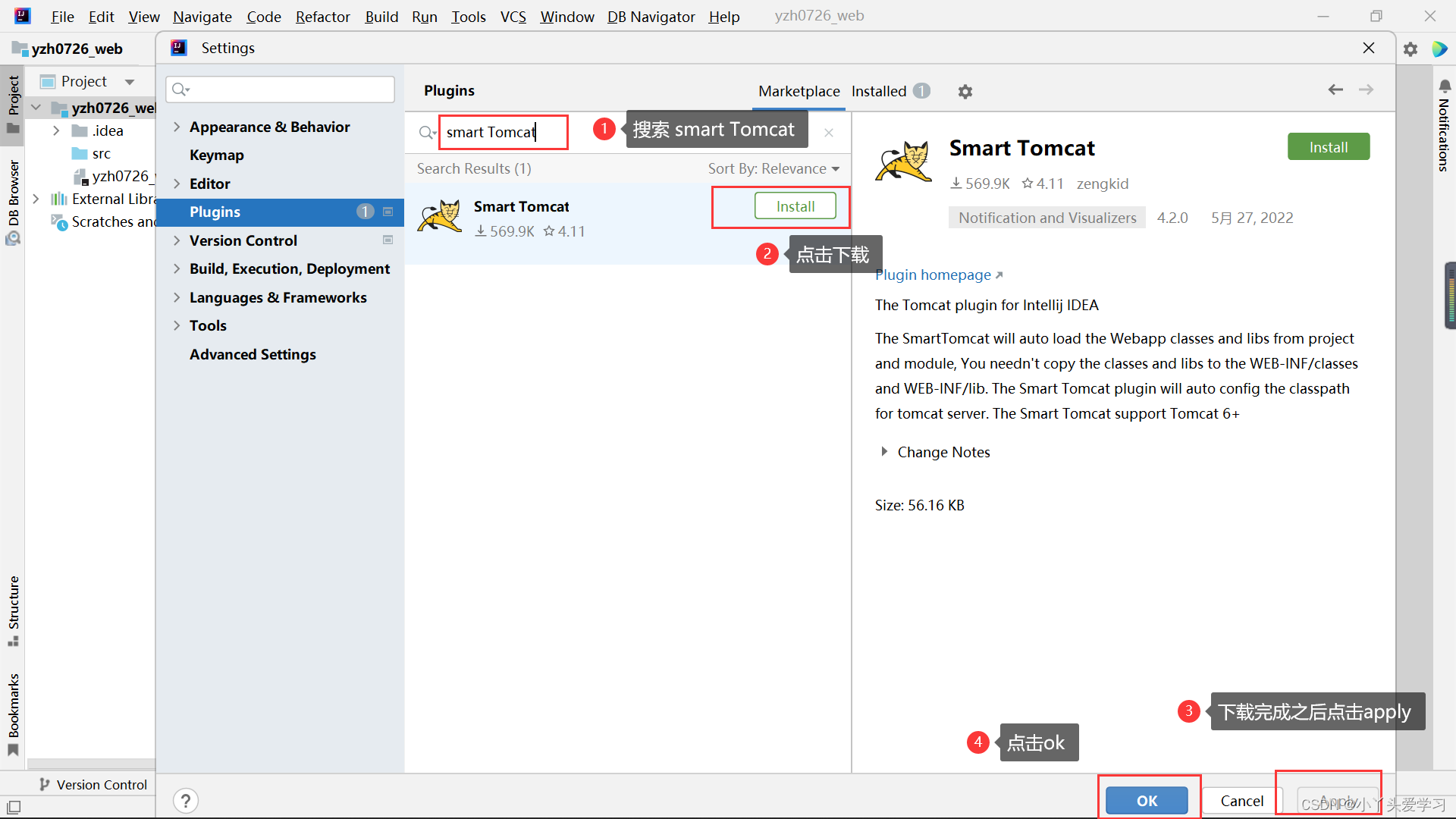
Task: Expand the .idea folder
Action: point(56,130)
